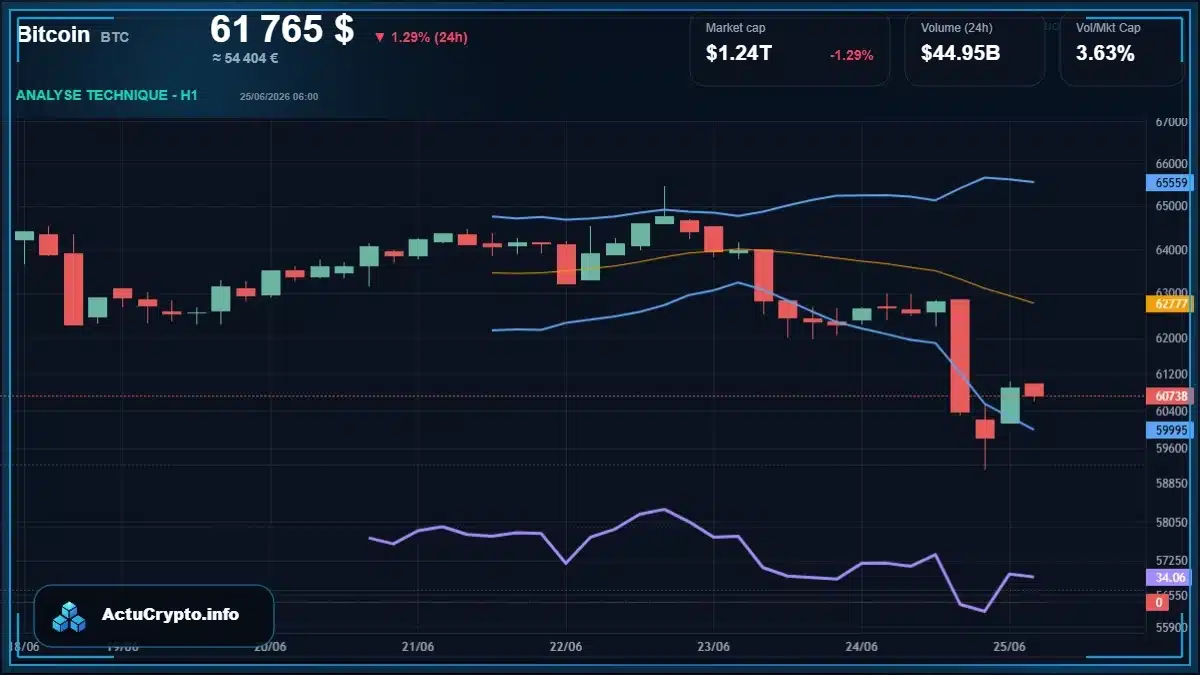Click the 22/06 date axis label
The image size is (1200, 675).
(x=566, y=647)
